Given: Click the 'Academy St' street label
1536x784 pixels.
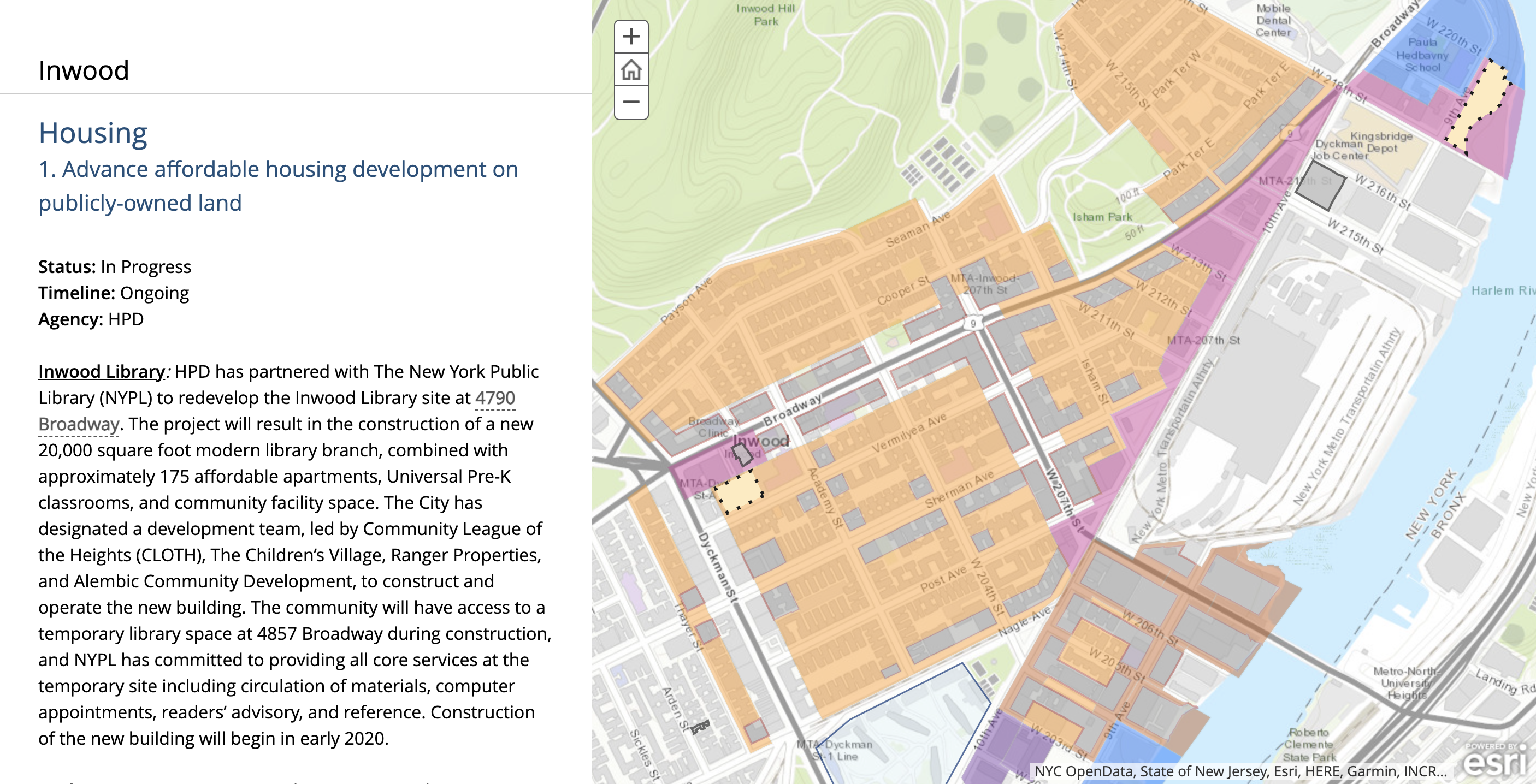Looking at the screenshot, I should [825, 498].
